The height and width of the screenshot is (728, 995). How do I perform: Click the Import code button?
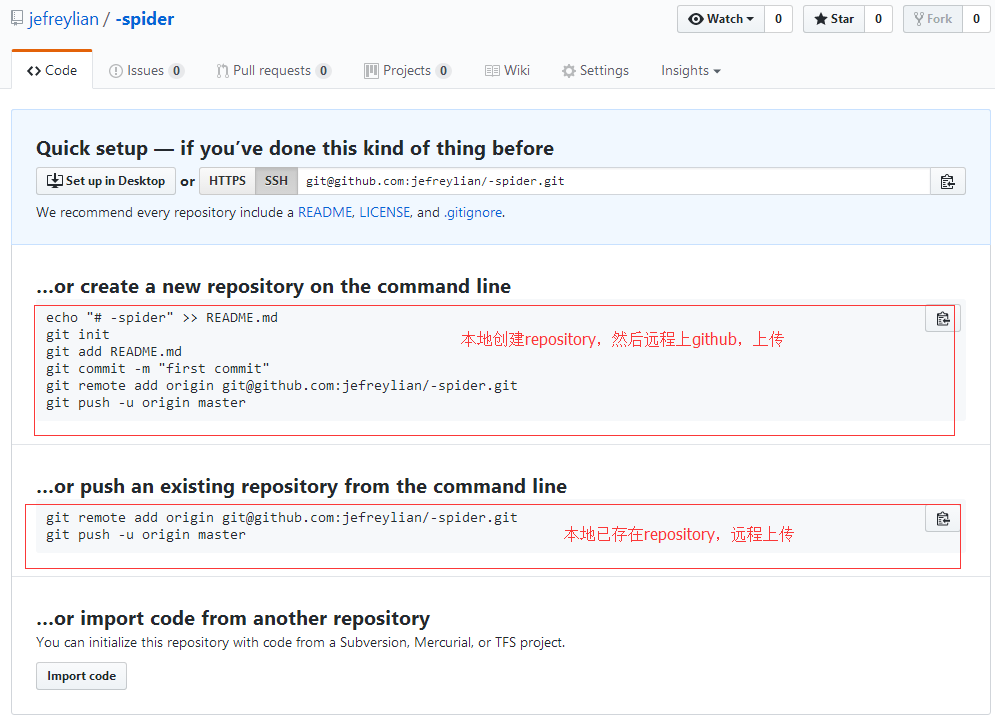click(81, 676)
